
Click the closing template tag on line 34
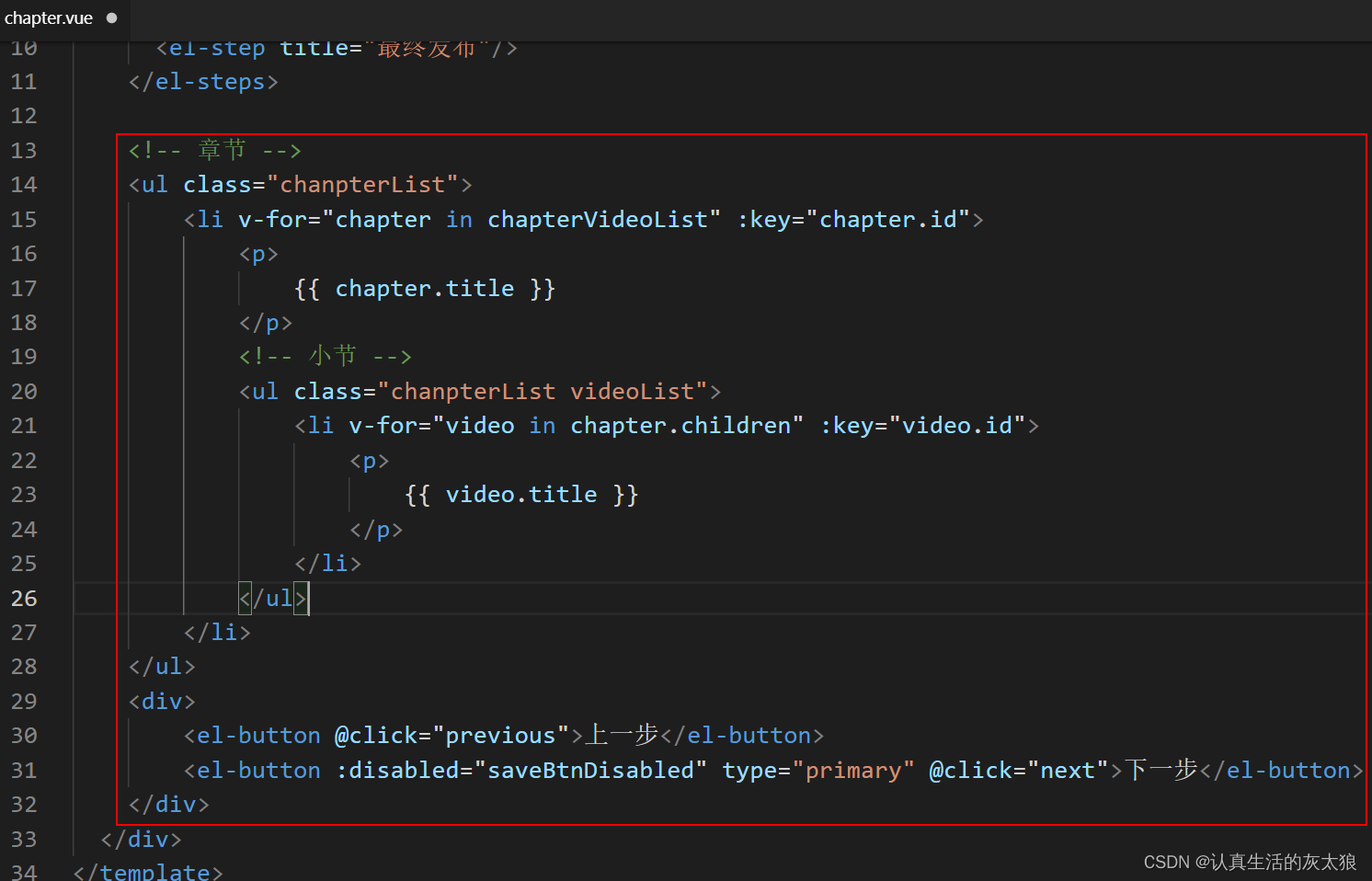coord(148,871)
